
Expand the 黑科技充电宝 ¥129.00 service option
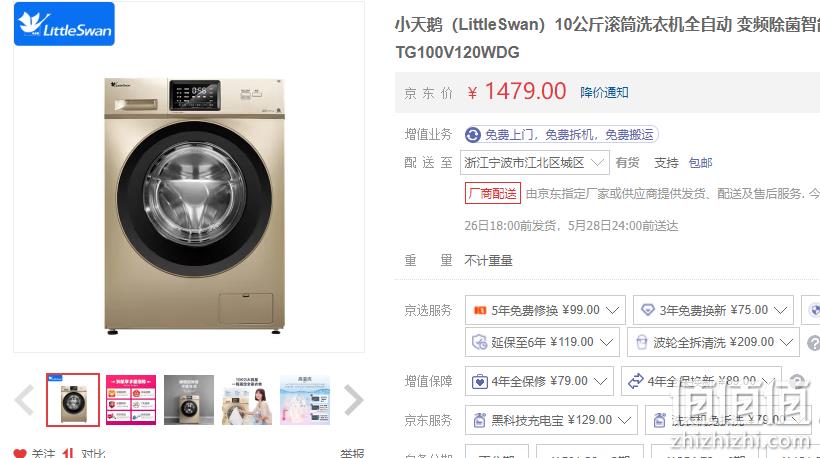[551, 420]
